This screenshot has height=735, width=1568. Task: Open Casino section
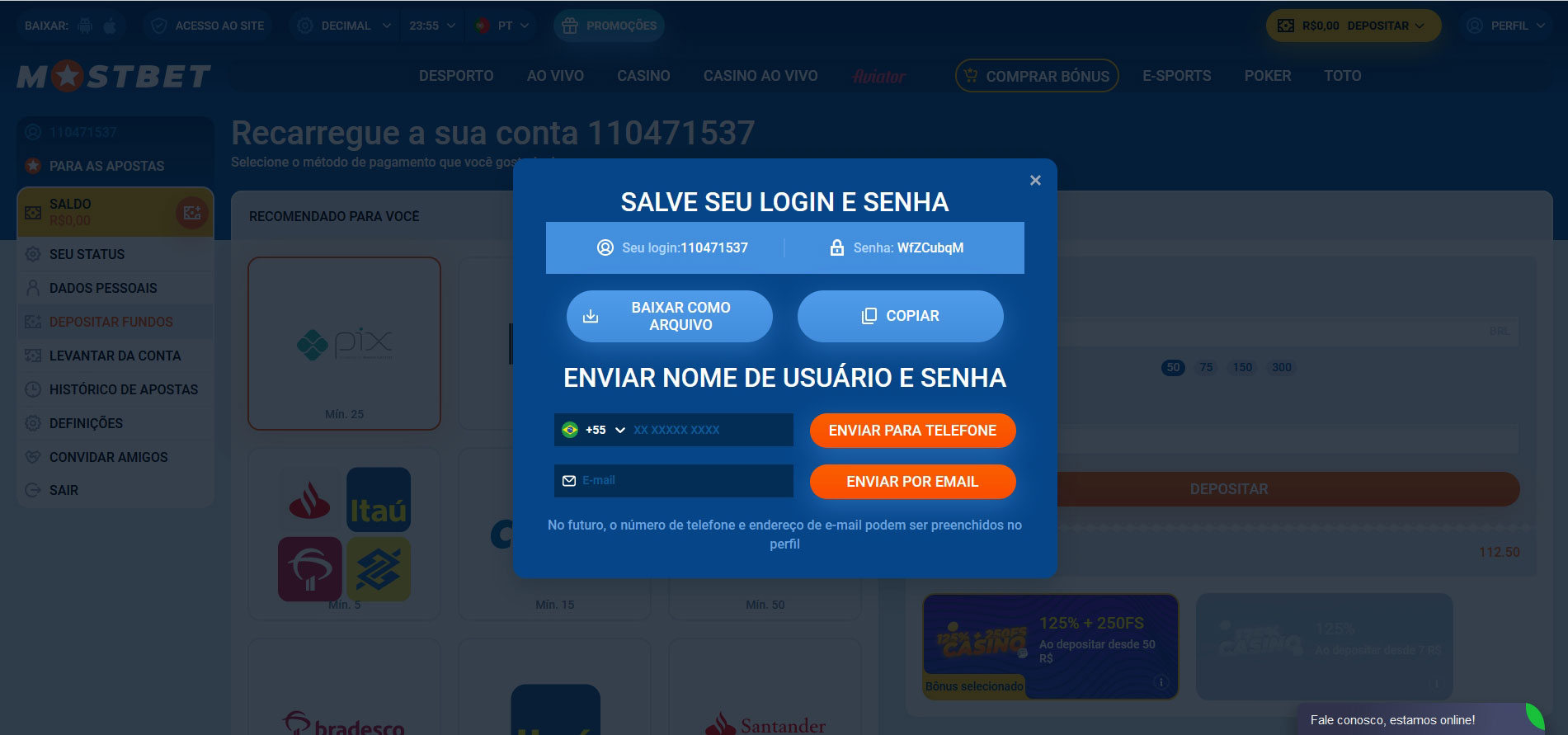coord(643,76)
